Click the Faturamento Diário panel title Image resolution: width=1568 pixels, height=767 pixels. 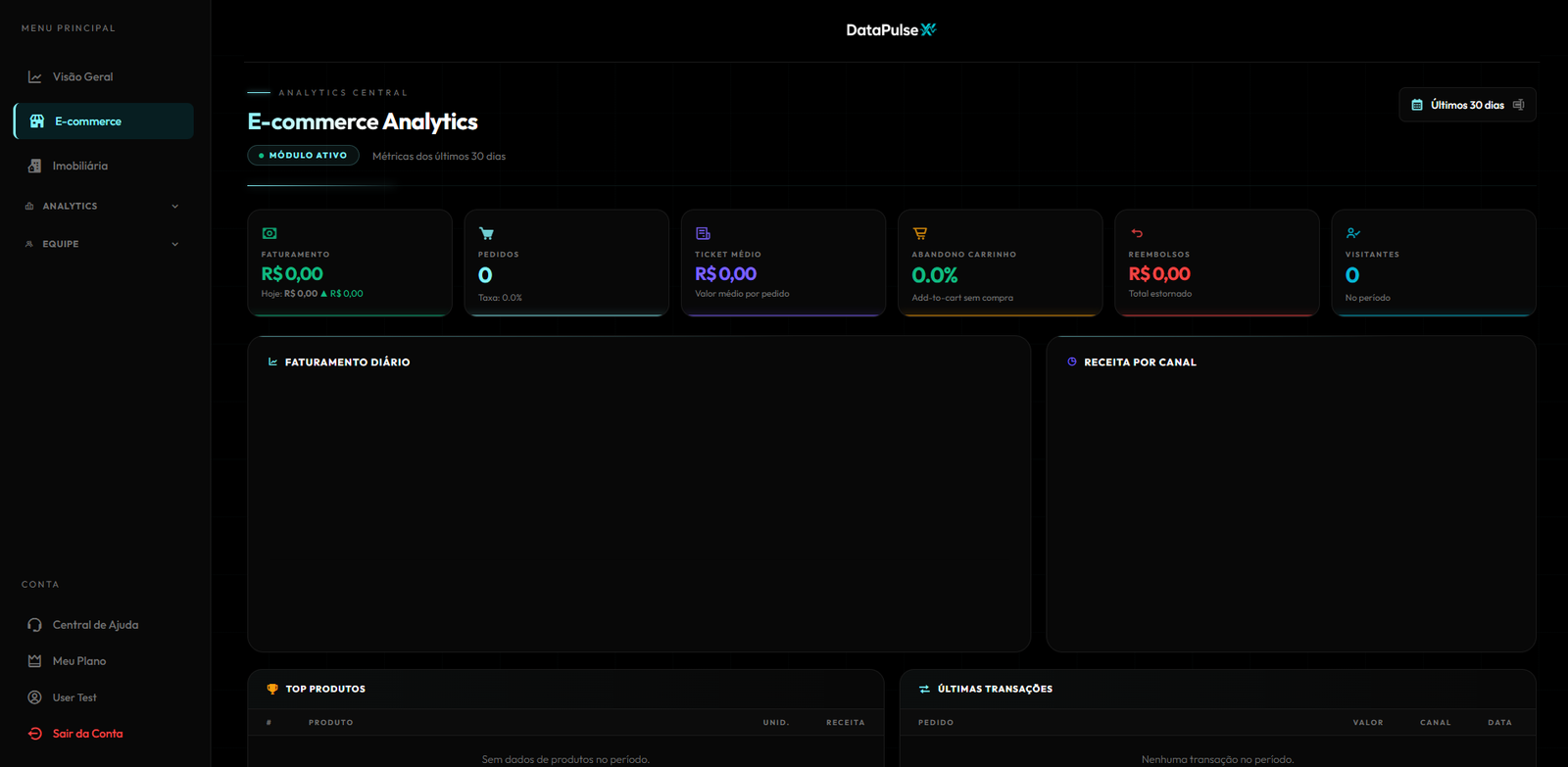347,362
